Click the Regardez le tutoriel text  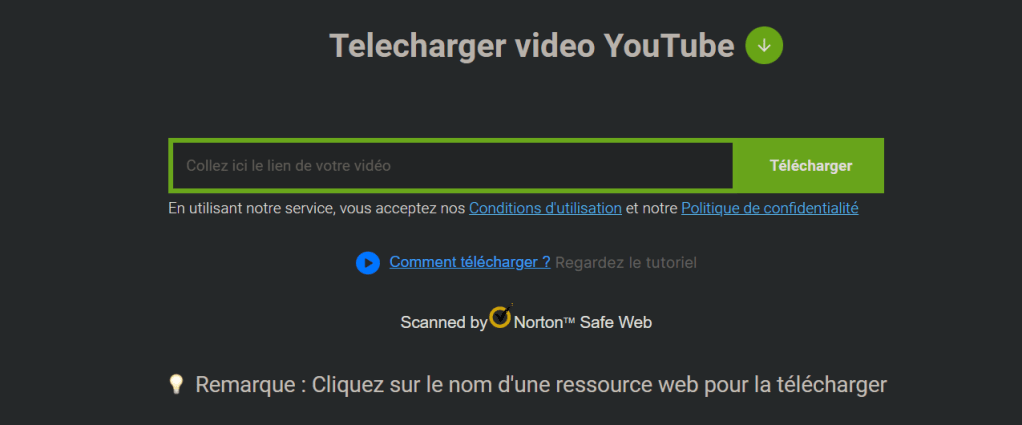(626, 263)
